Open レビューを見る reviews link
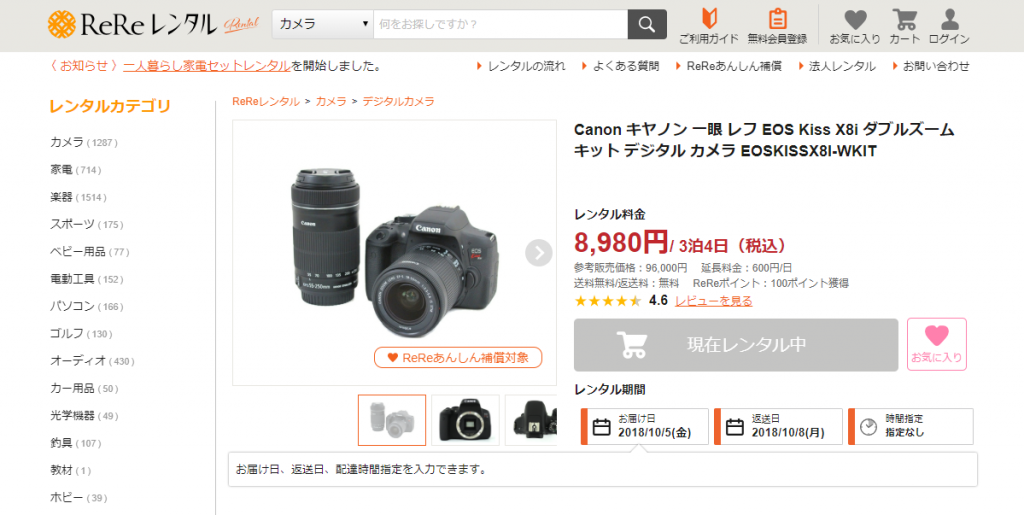This screenshot has width=1024, height=515. click(714, 301)
